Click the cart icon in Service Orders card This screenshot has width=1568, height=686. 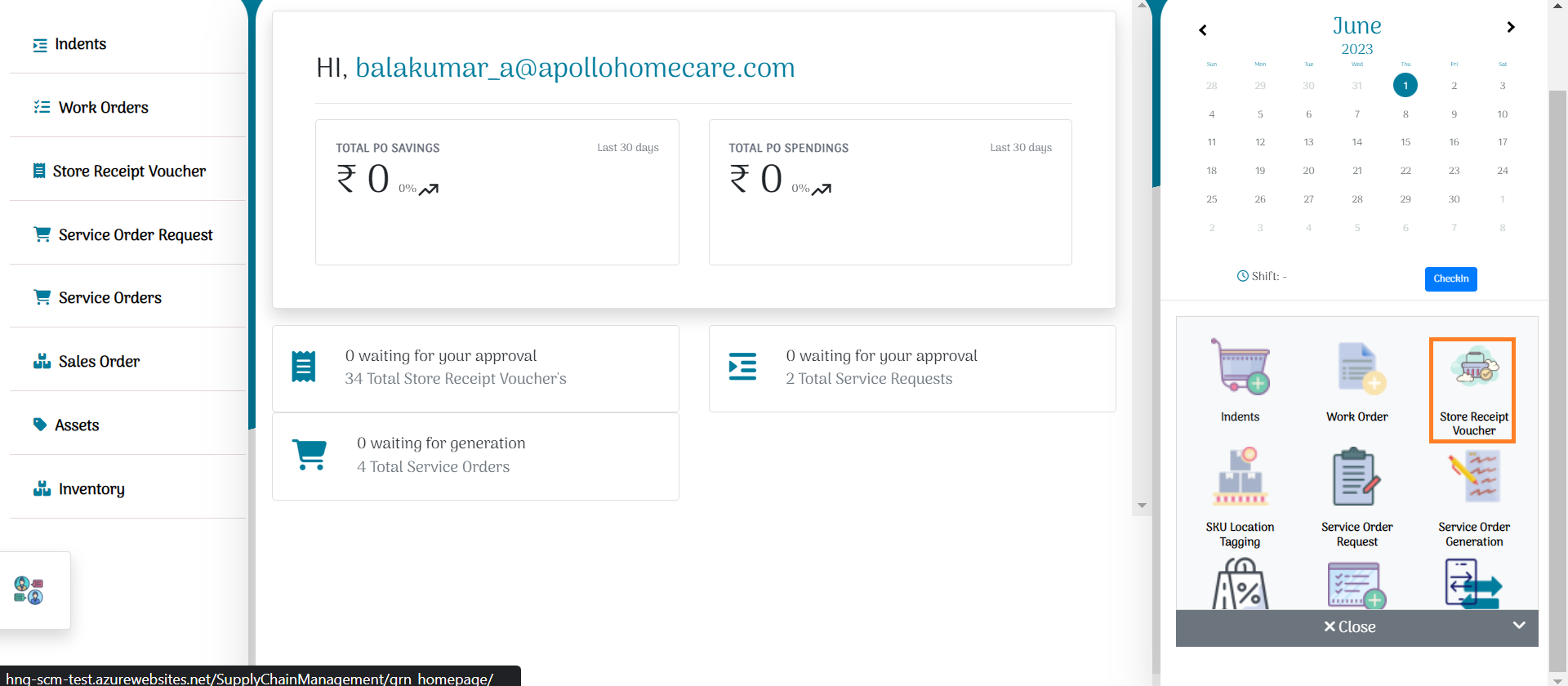(310, 455)
